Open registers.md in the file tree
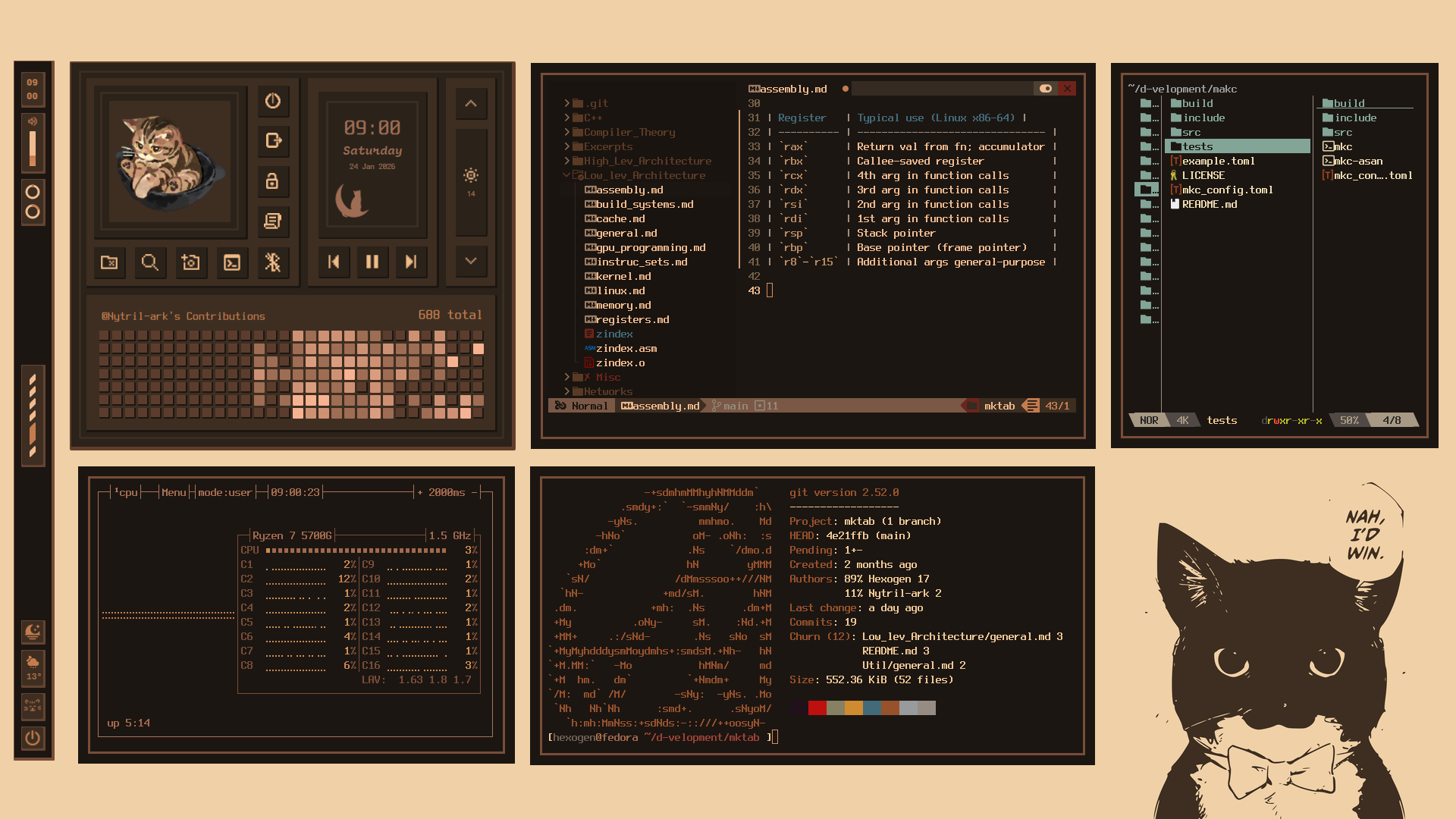This screenshot has height=819, width=1456. click(x=627, y=319)
